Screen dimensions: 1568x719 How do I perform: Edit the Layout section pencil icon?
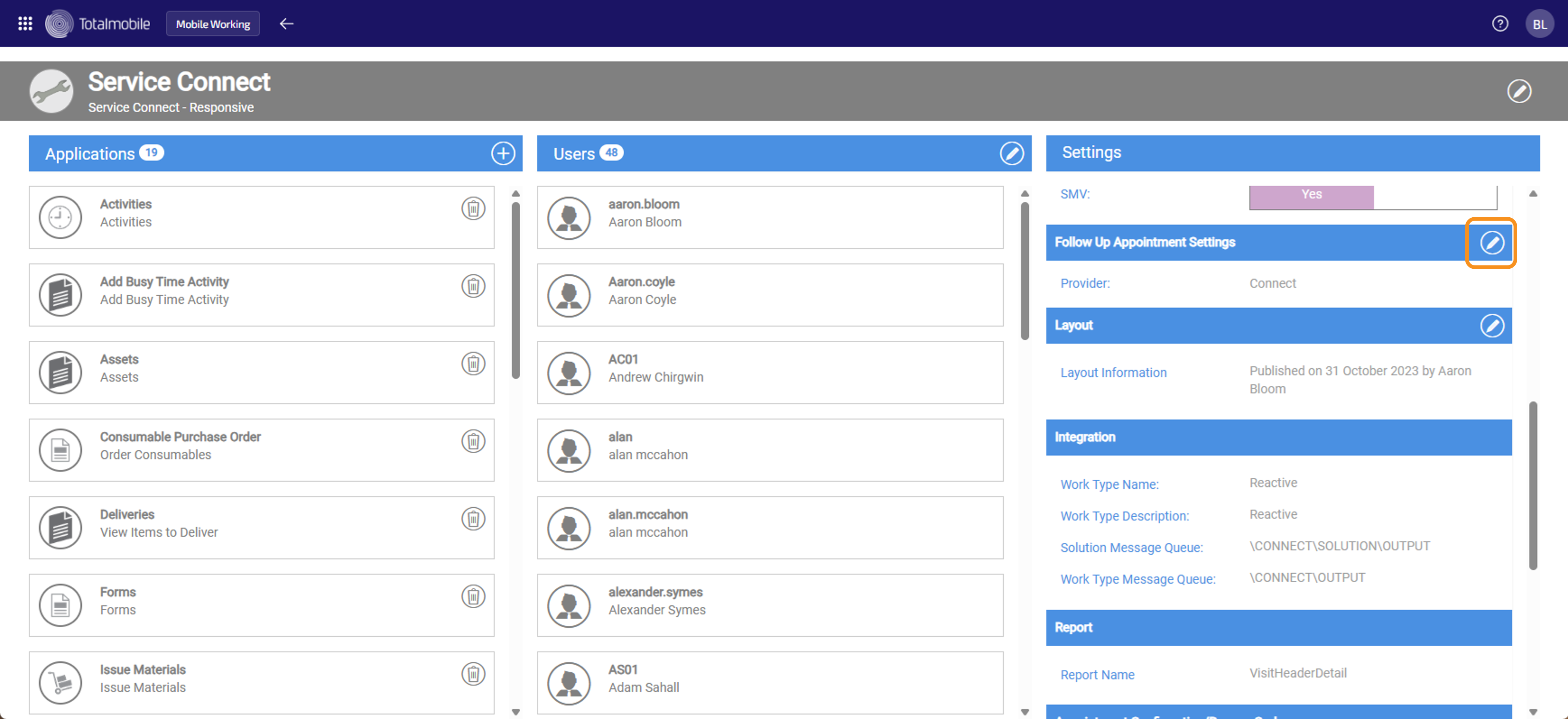coord(1491,325)
